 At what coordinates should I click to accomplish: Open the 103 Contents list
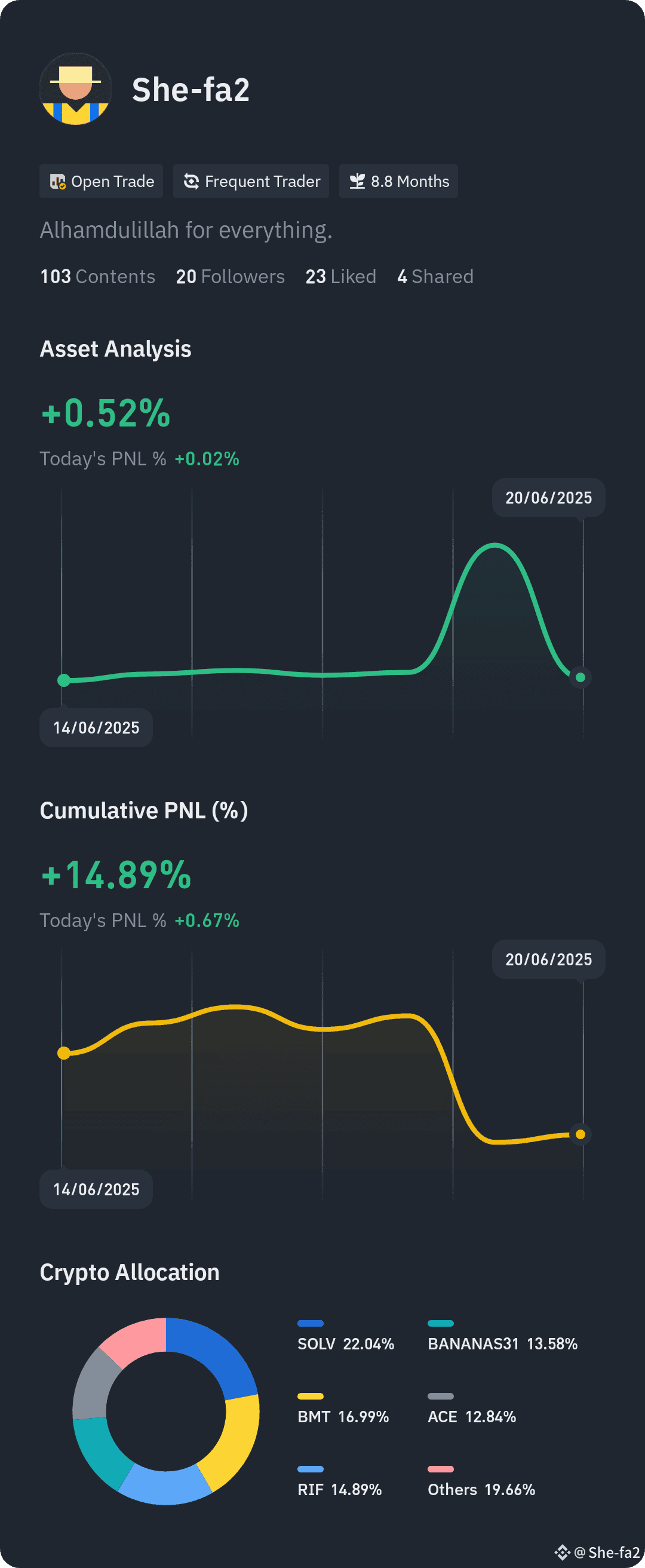(97, 277)
